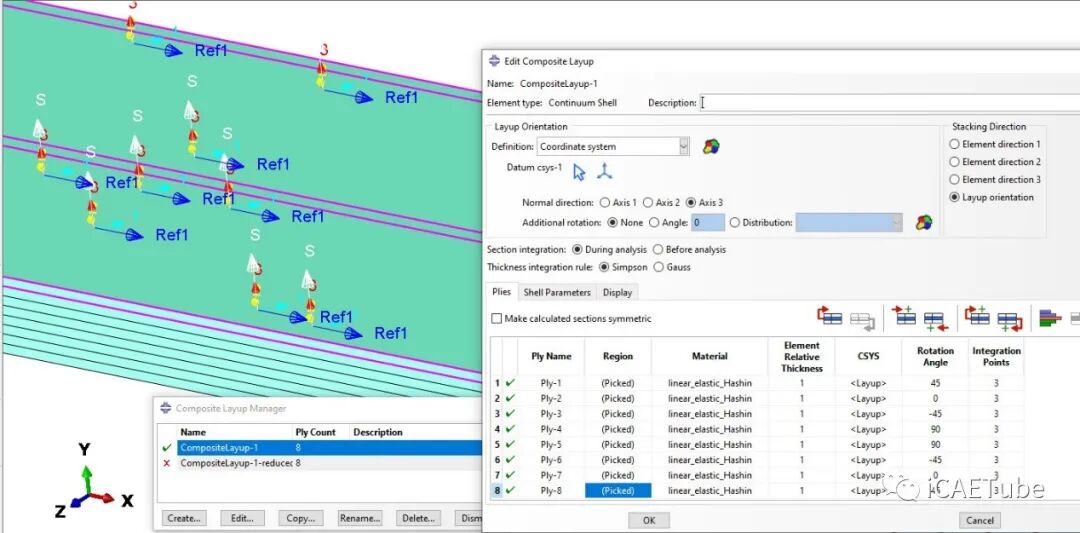
Task: Select Element direction 2 stacking option
Action: click(954, 162)
